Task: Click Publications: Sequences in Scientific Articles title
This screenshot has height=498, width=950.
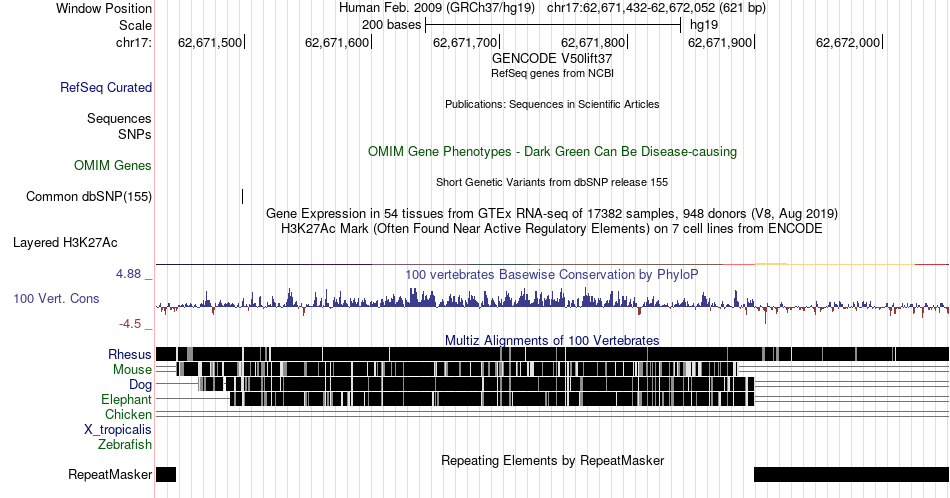Action: tap(552, 104)
